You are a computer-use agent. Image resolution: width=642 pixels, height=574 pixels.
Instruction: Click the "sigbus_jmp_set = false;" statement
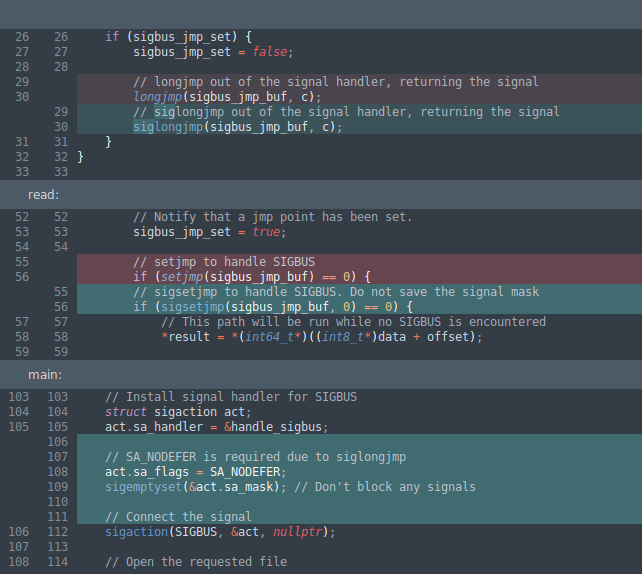click(x=213, y=52)
